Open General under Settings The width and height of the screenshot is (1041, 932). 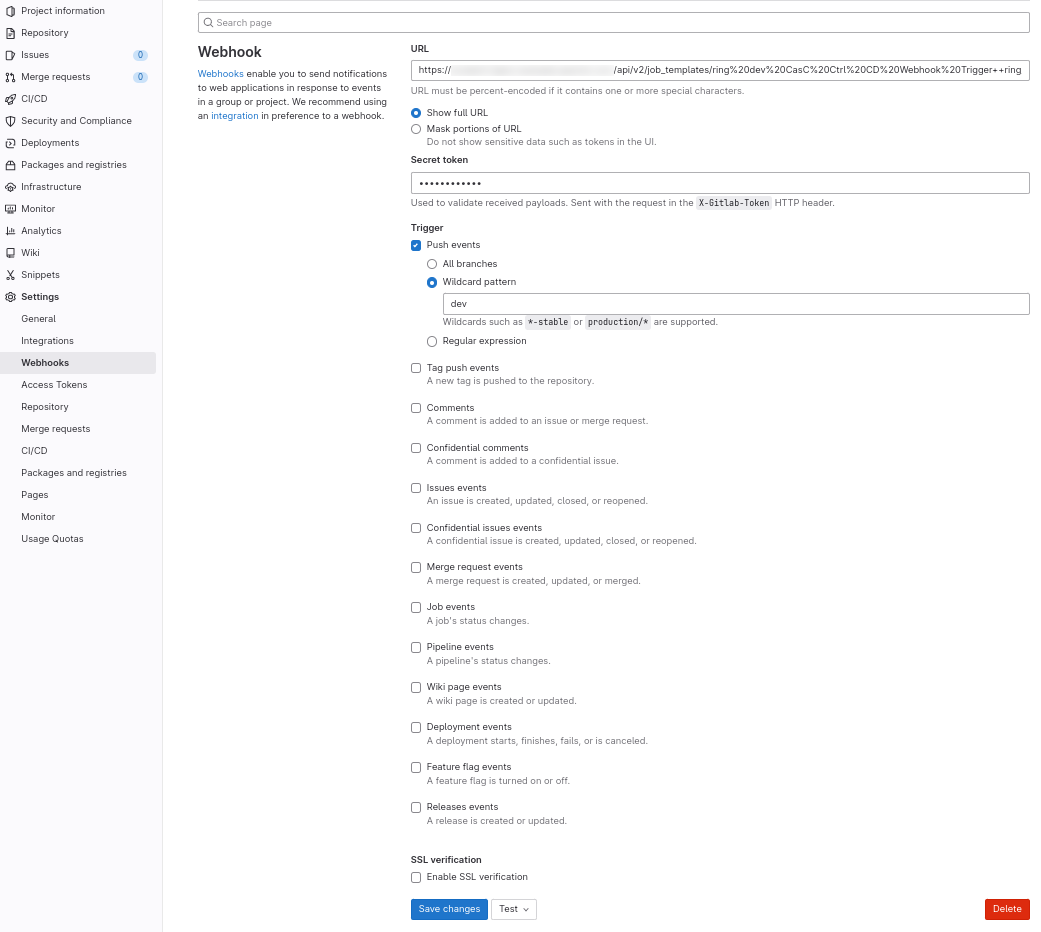click(x=39, y=319)
